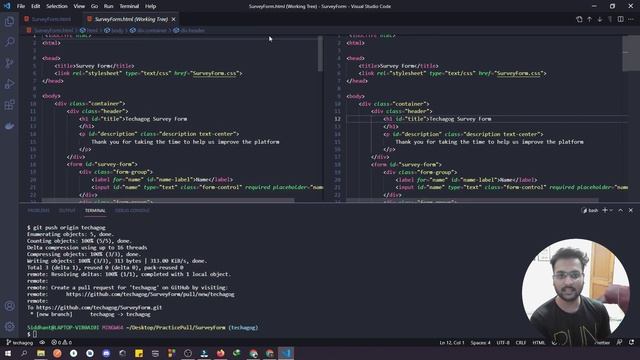The width and height of the screenshot is (640, 360).
Task: Open editor More Actions ellipsis
Action: (631, 19)
